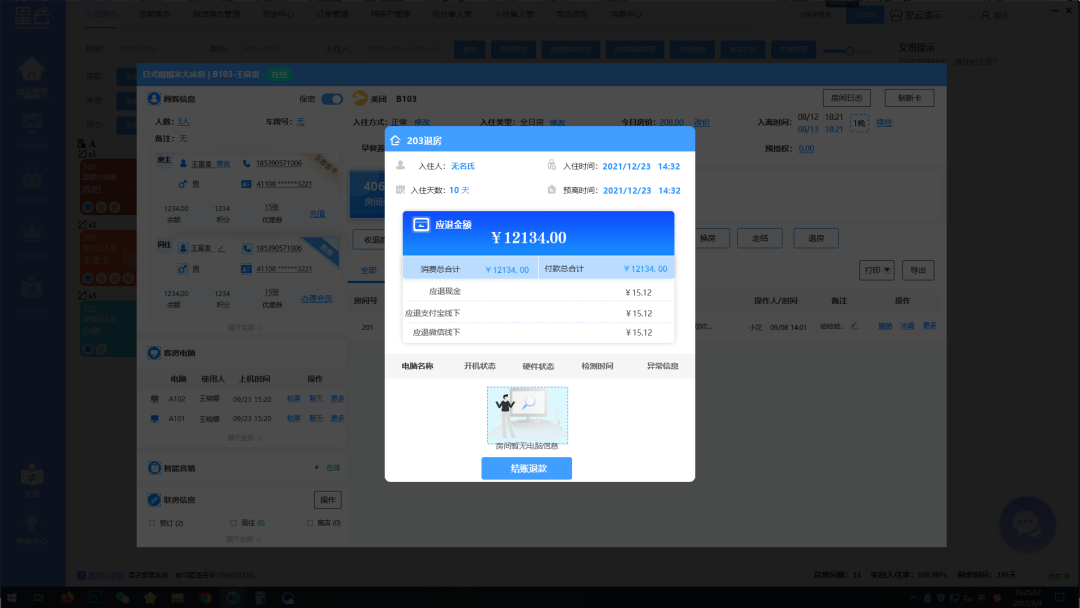This screenshot has height=608, width=1080.
Task: Click the guest person icon beside 入住人
Action: pyautogui.click(x=400, y=165)
